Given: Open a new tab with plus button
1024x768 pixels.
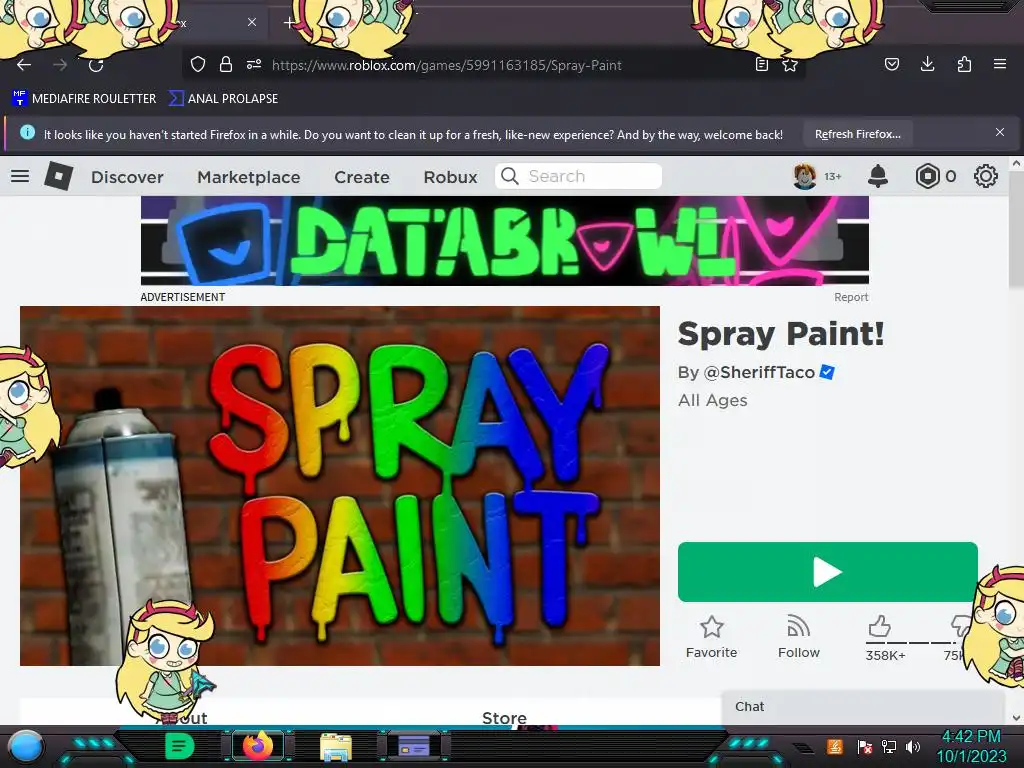Looking at the screenshot, I should coord(289,23).
